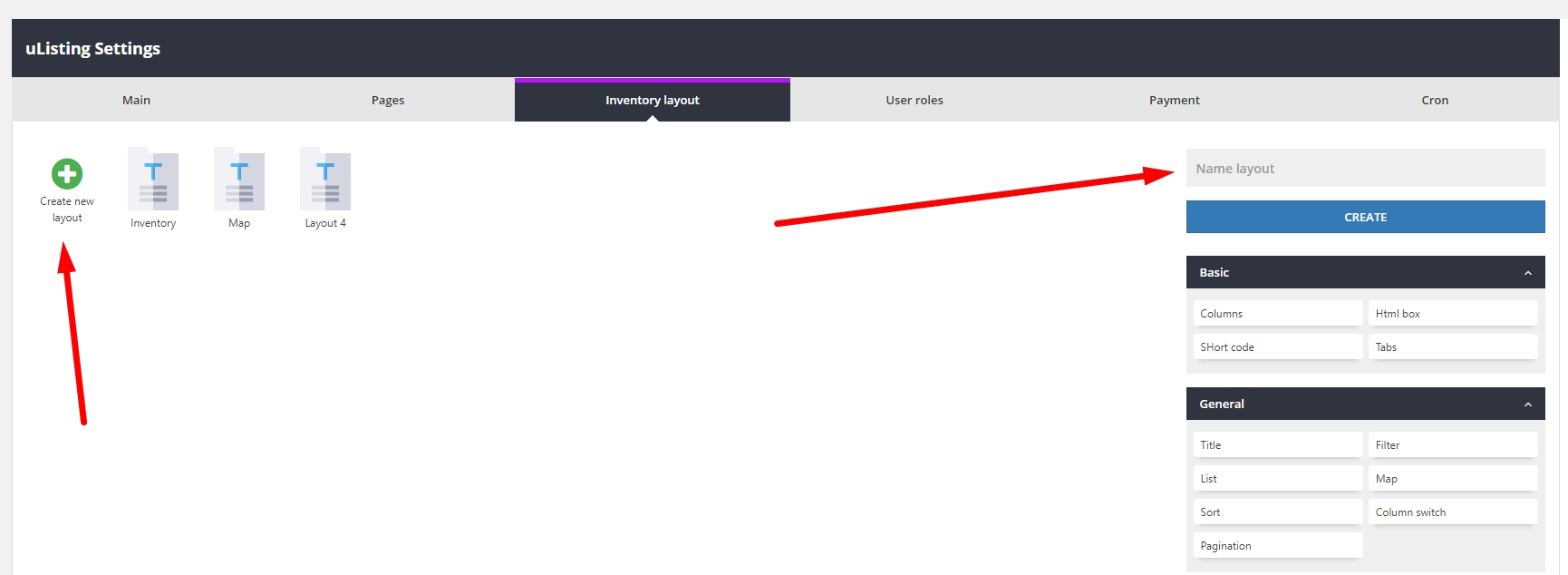Pick the SHort code element
Image resolution: width=1568 pixels, height=575 pixels.
coord(1277,347)
